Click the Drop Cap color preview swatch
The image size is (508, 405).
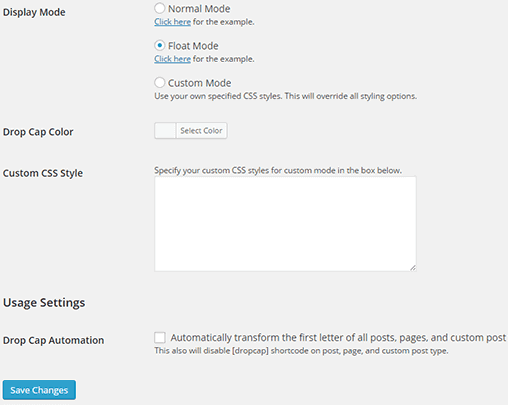point(165,131)
